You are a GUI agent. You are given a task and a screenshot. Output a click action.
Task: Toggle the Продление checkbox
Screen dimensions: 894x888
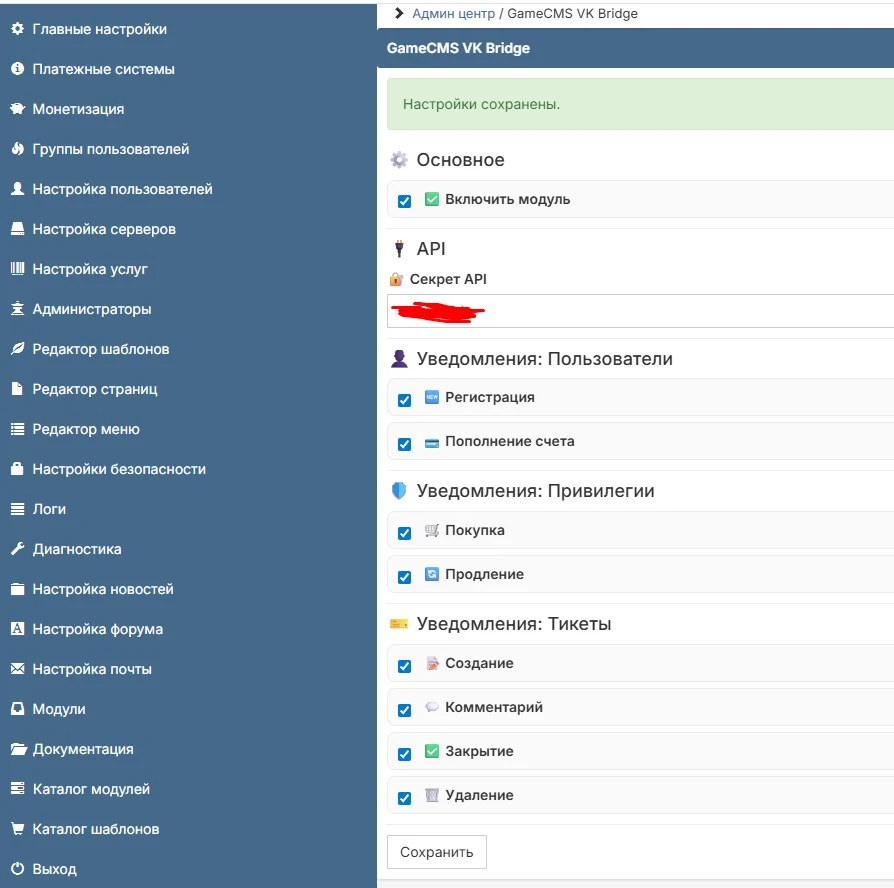(404, 577)
